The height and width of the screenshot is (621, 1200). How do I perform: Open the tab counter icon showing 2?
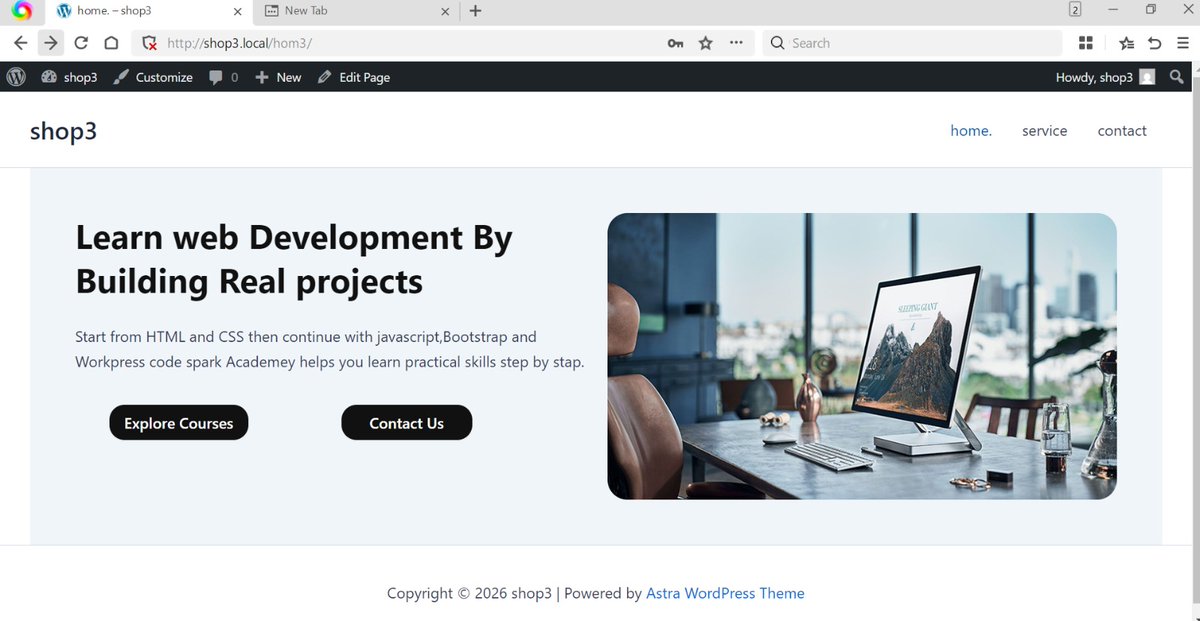pos(1075,10)
